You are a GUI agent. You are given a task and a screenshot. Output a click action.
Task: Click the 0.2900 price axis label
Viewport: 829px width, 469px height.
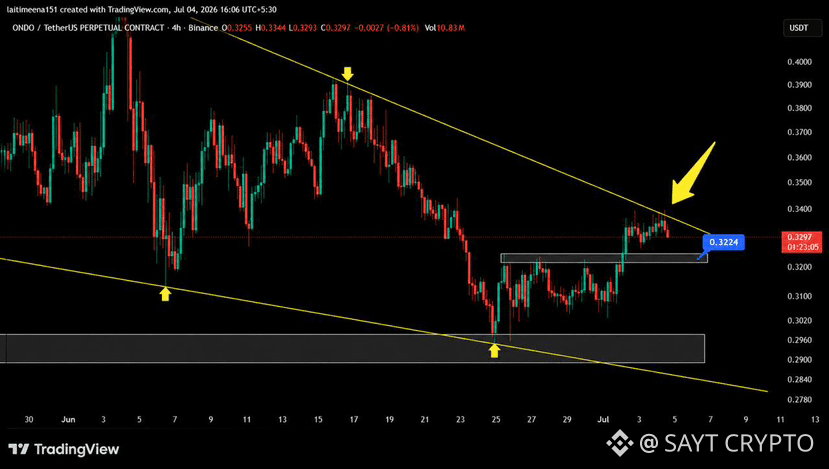click(799, 360)
